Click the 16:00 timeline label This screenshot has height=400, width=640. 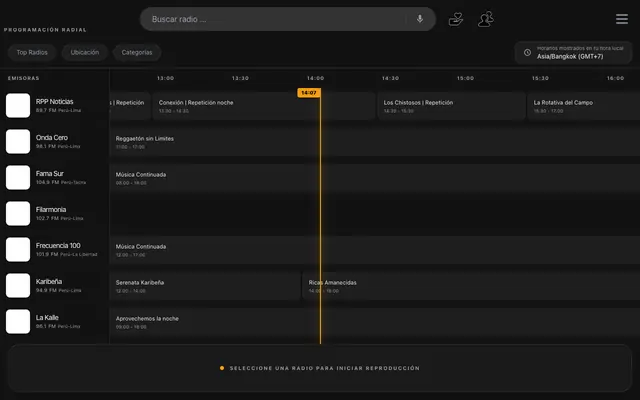(615, 78)
